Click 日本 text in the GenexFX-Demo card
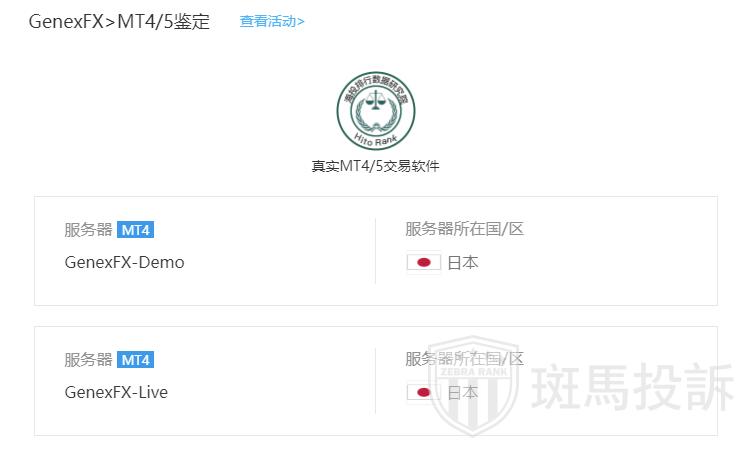This screenshot has width=753, height=449. pos(463,262)
